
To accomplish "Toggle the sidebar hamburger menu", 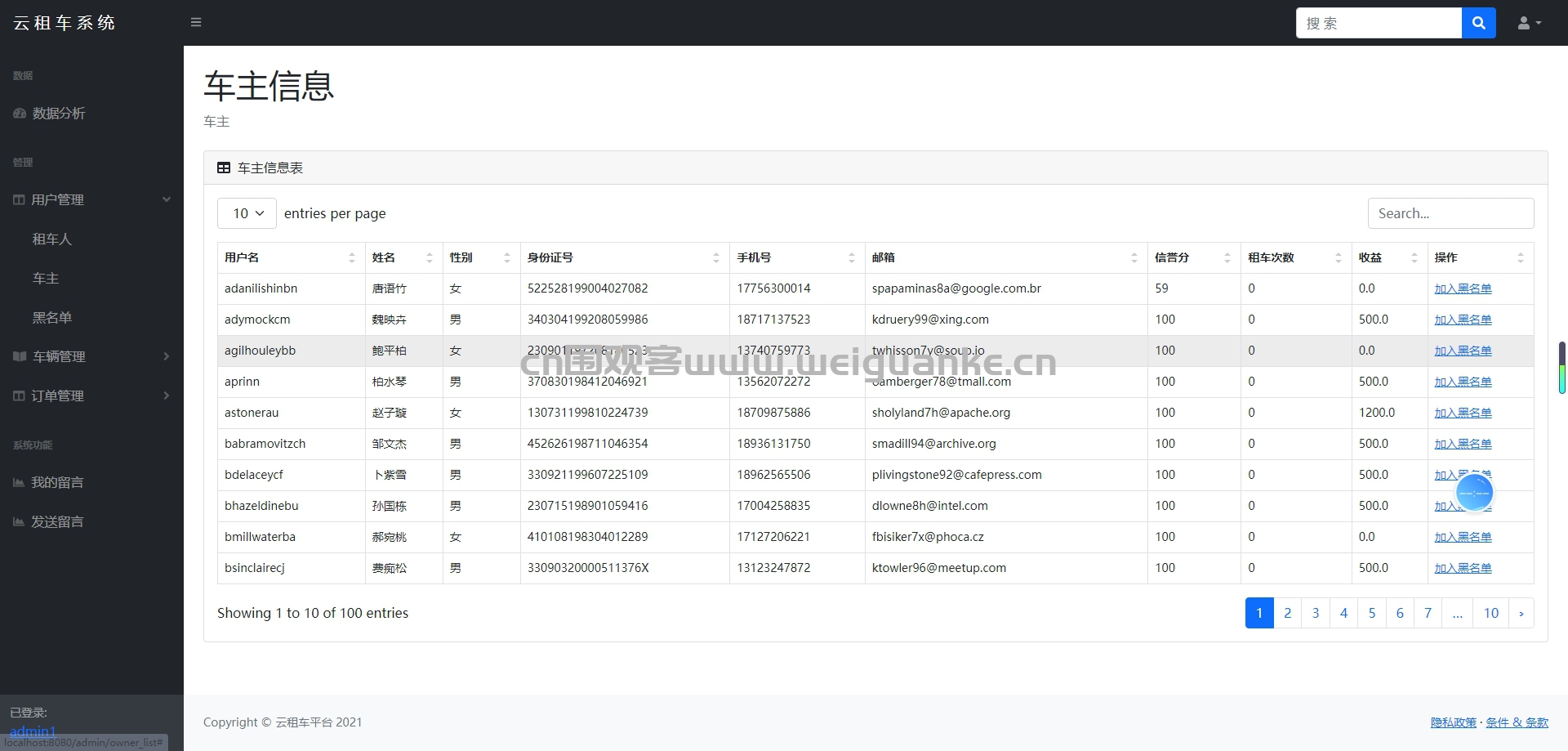I will (x=196, y=22).
